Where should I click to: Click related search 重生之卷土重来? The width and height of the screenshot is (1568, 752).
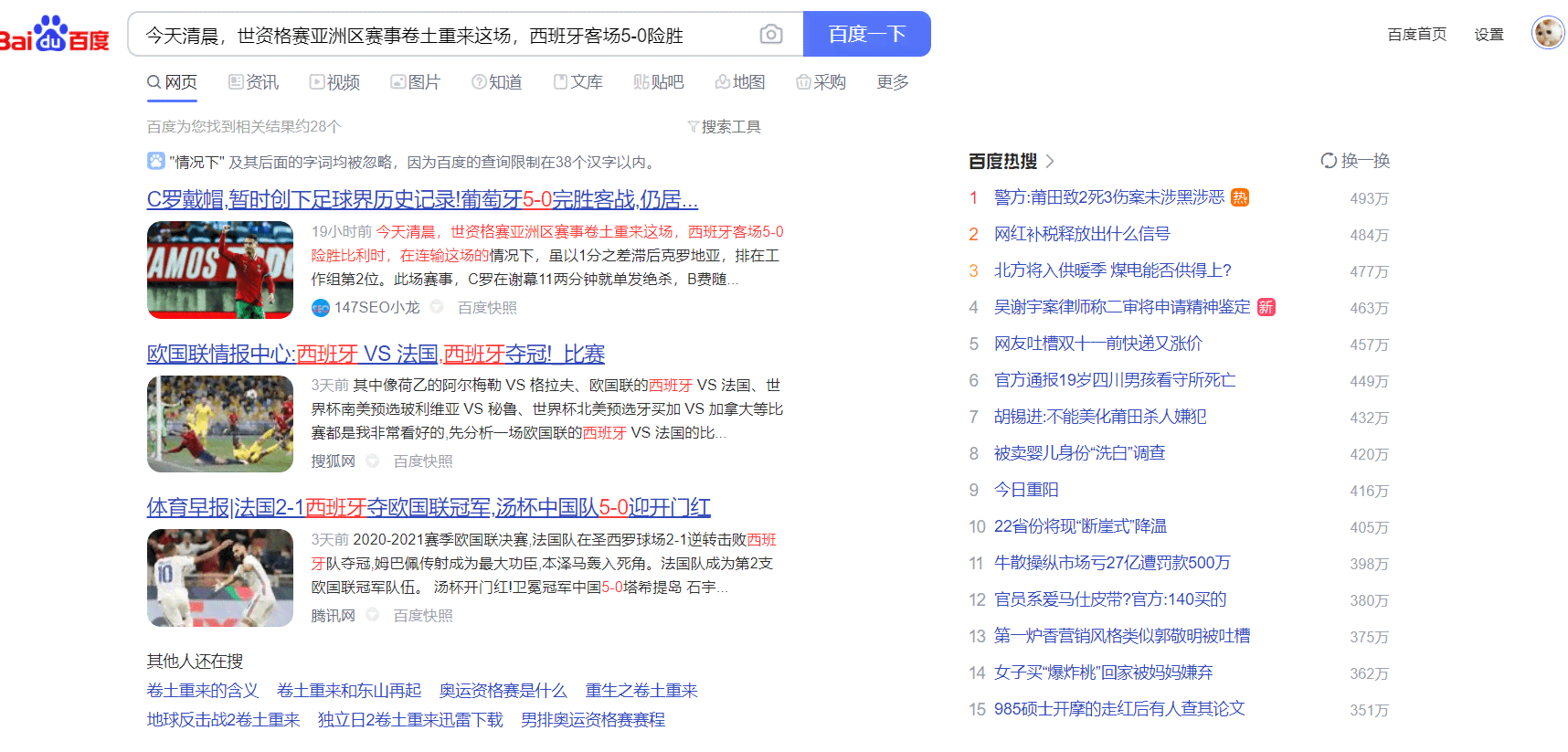pos(641,691)
